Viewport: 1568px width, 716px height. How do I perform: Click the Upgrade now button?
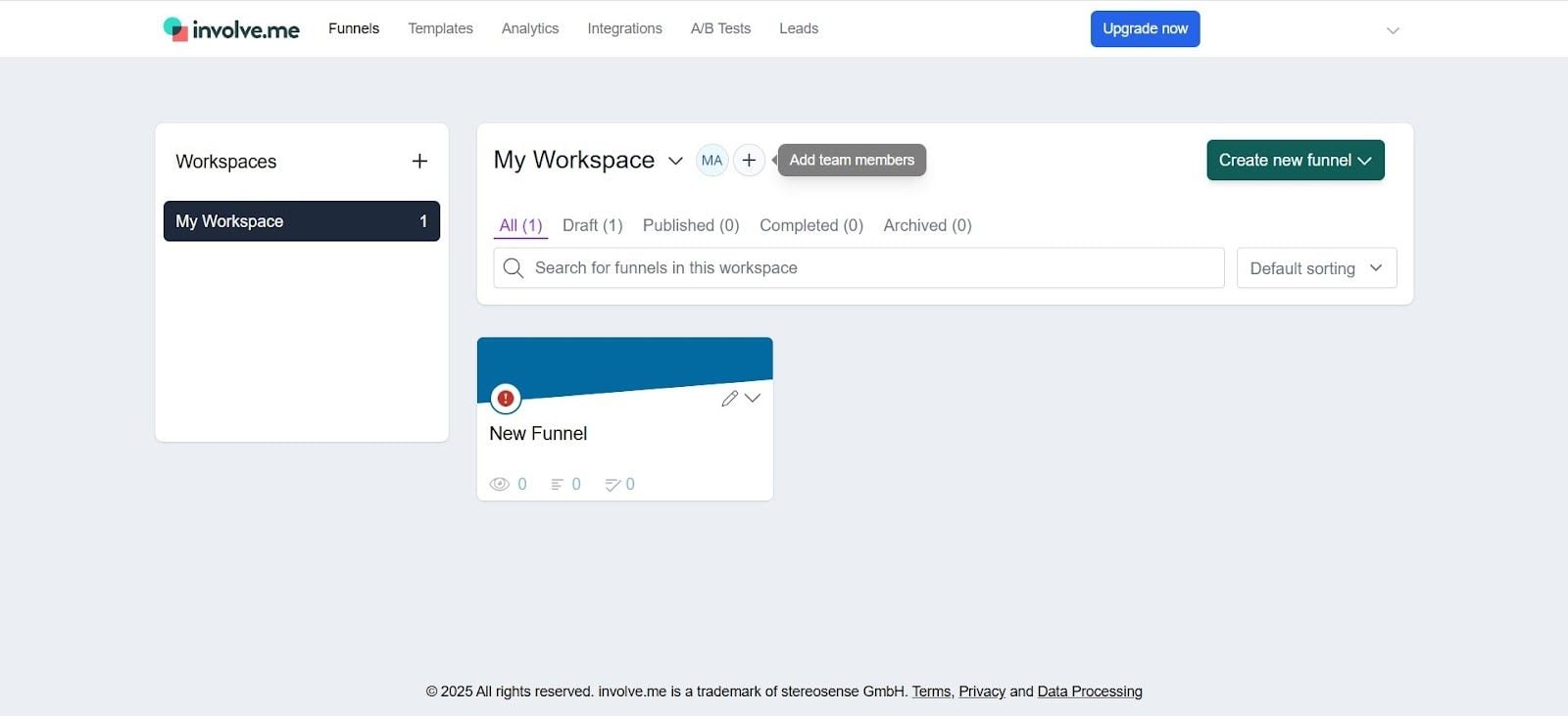click(1146, 28)
